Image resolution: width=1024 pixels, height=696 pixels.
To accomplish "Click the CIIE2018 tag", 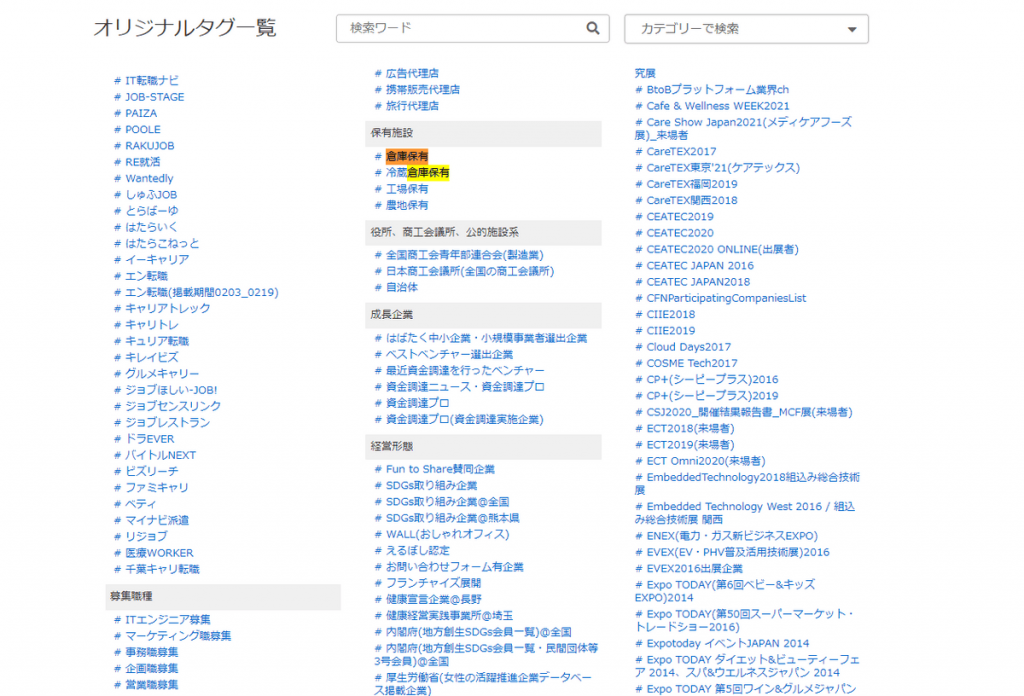I will (x=671, y=315).
